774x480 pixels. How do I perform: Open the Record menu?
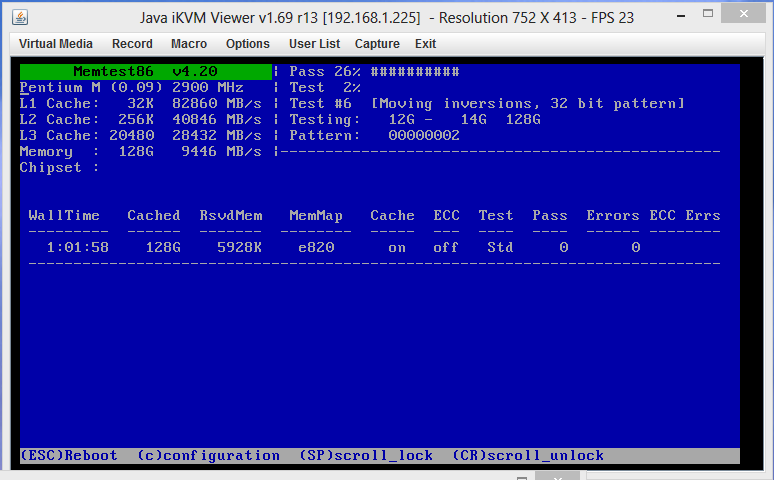(132, 44)
